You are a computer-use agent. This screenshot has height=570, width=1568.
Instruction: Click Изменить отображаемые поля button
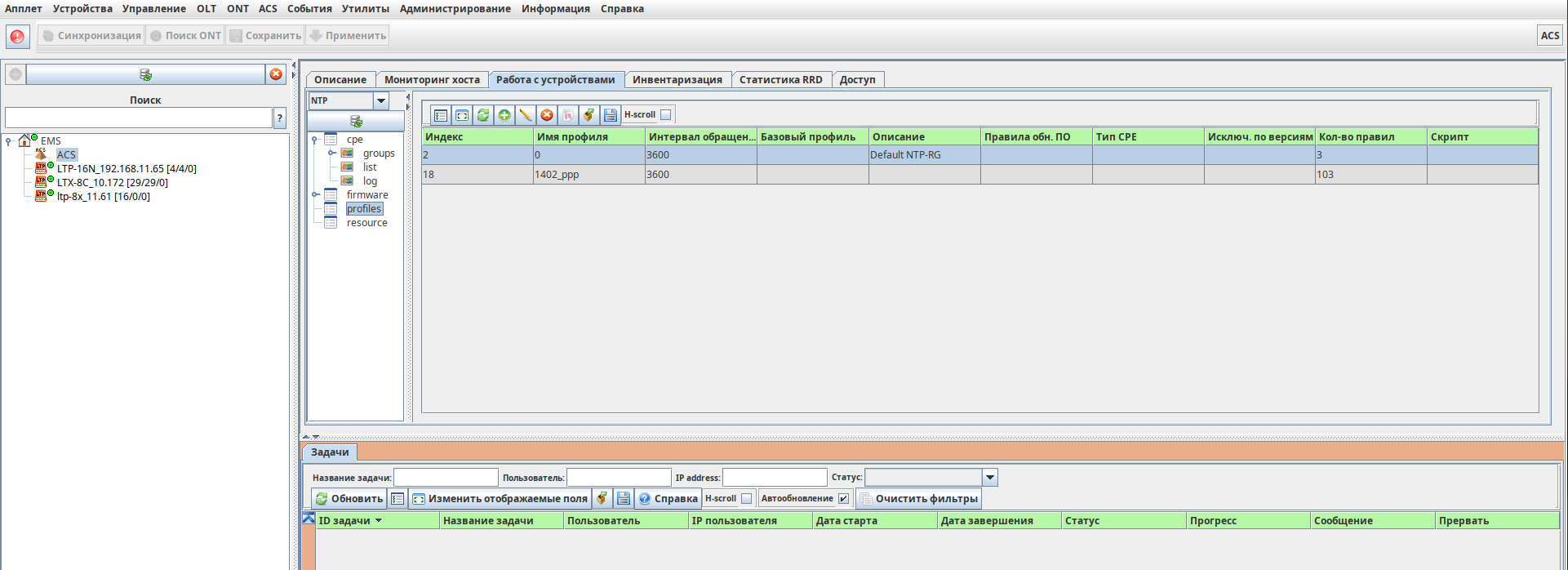[500, 498]
